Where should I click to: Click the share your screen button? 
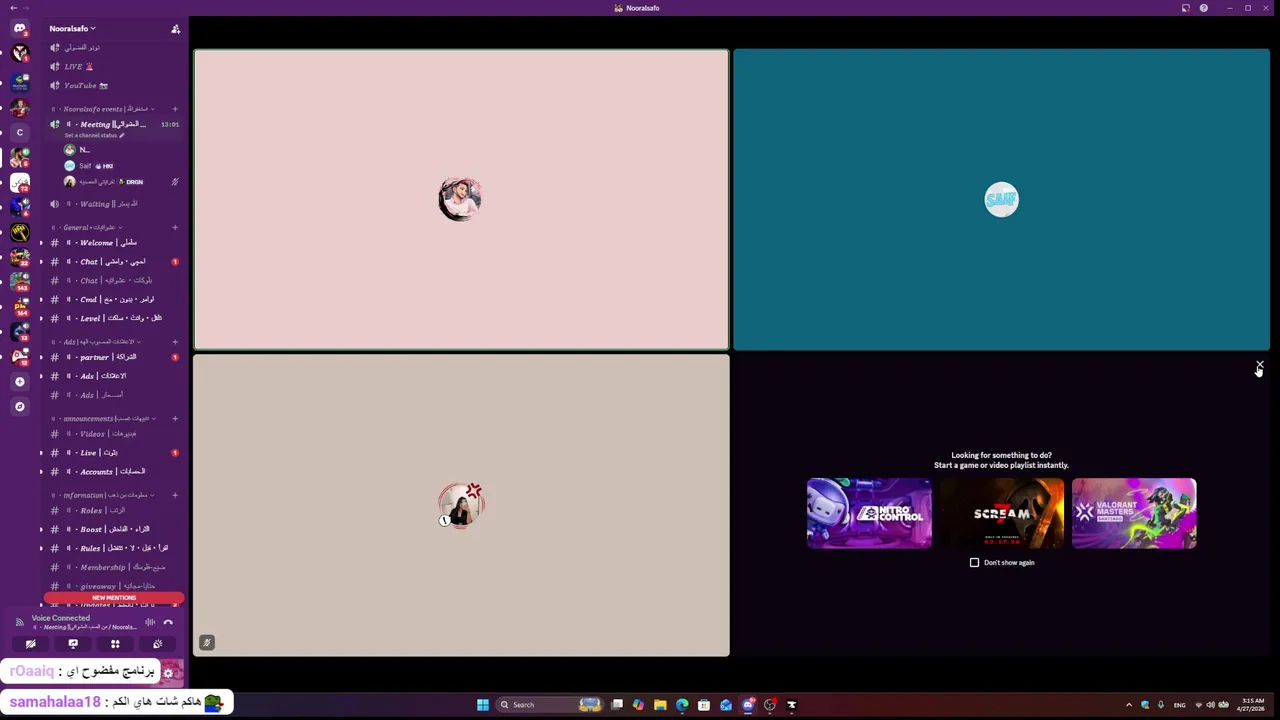(73, 644)
